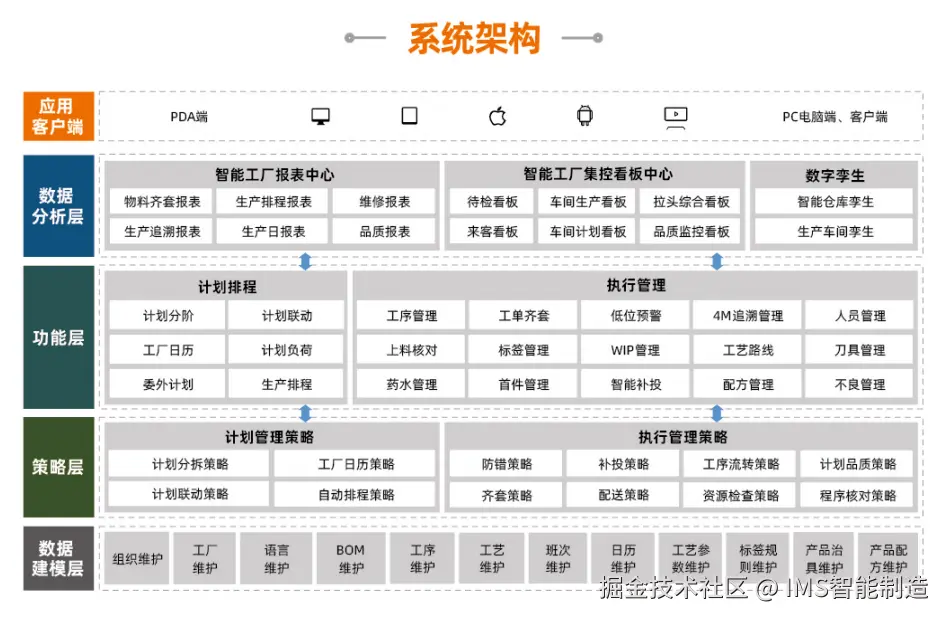The image size is (947, 620).
Task: Click 4M追溯管理 box
Action: click(x=748, y=316)
